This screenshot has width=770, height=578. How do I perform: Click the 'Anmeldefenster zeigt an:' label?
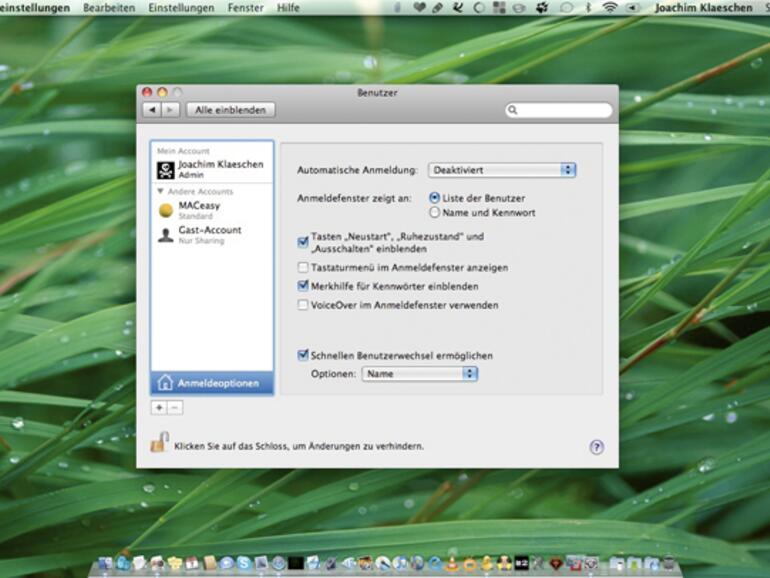[355, 198]
